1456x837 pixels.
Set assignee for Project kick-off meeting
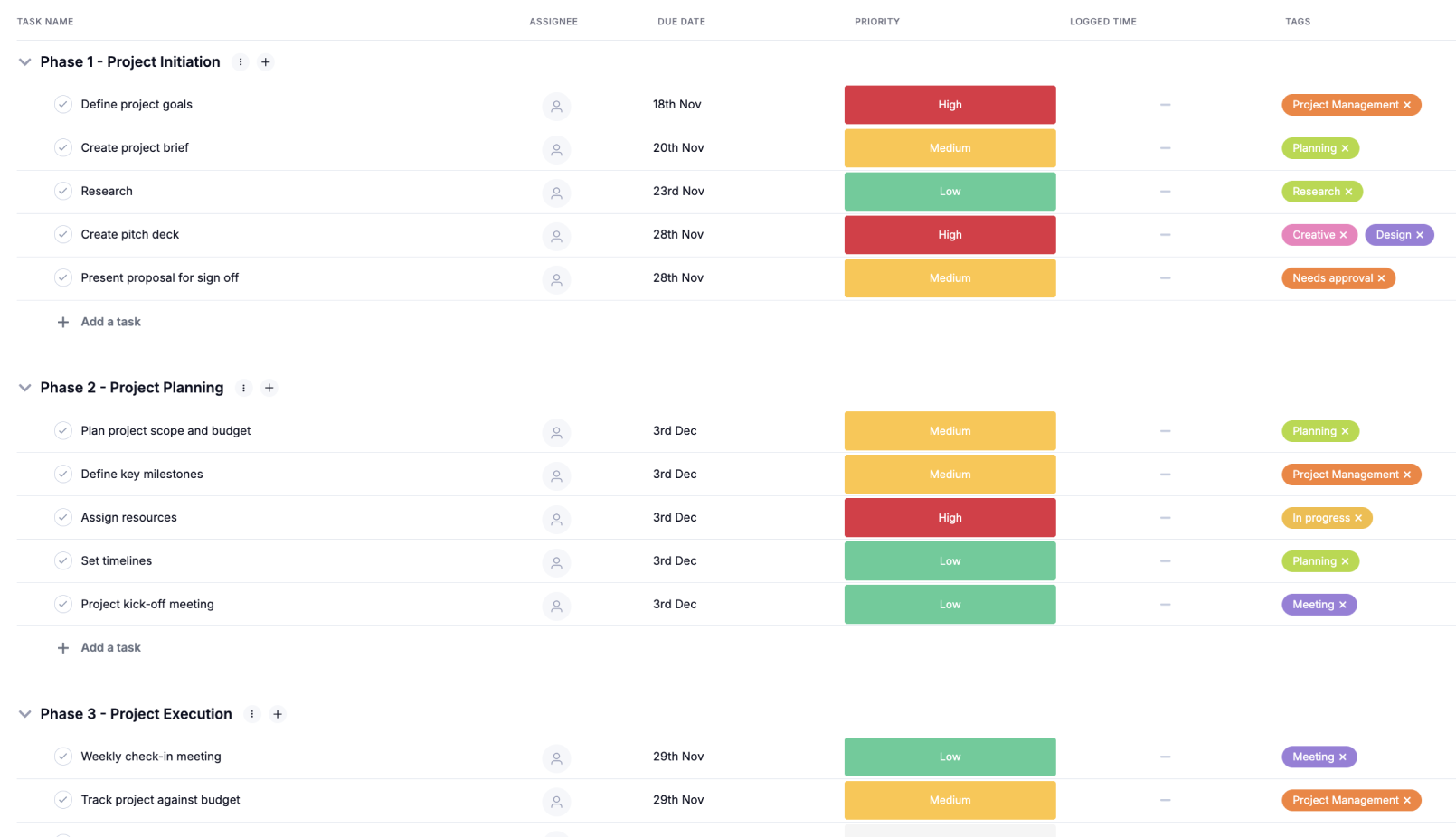556,606
